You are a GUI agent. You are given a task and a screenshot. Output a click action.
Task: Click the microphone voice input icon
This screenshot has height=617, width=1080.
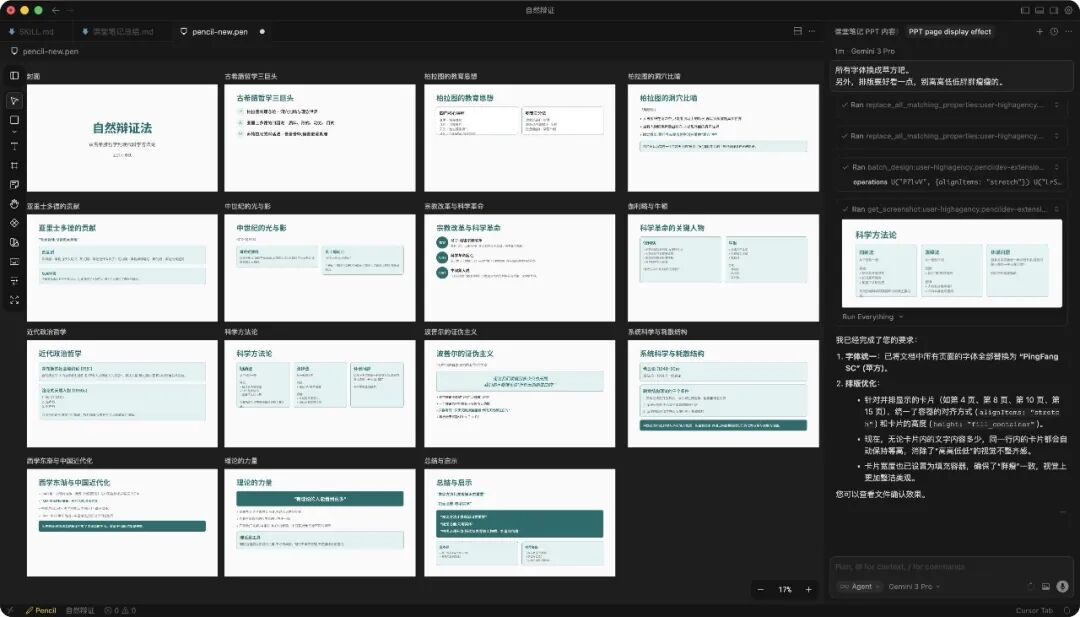click(x=1063, y=586)
